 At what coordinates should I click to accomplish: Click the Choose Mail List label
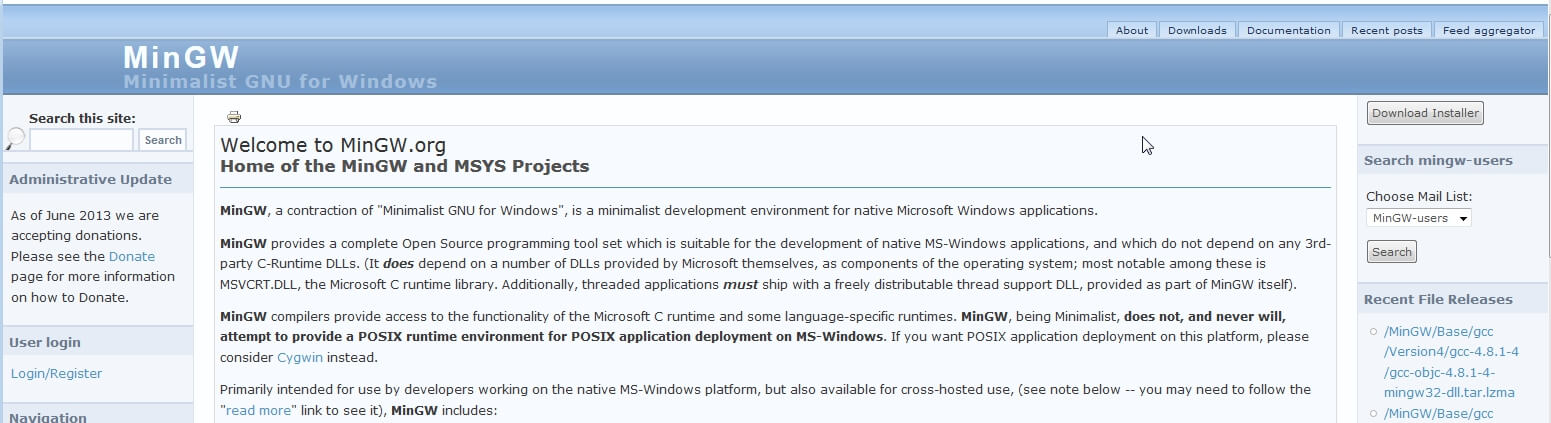tap(1419, 197)
